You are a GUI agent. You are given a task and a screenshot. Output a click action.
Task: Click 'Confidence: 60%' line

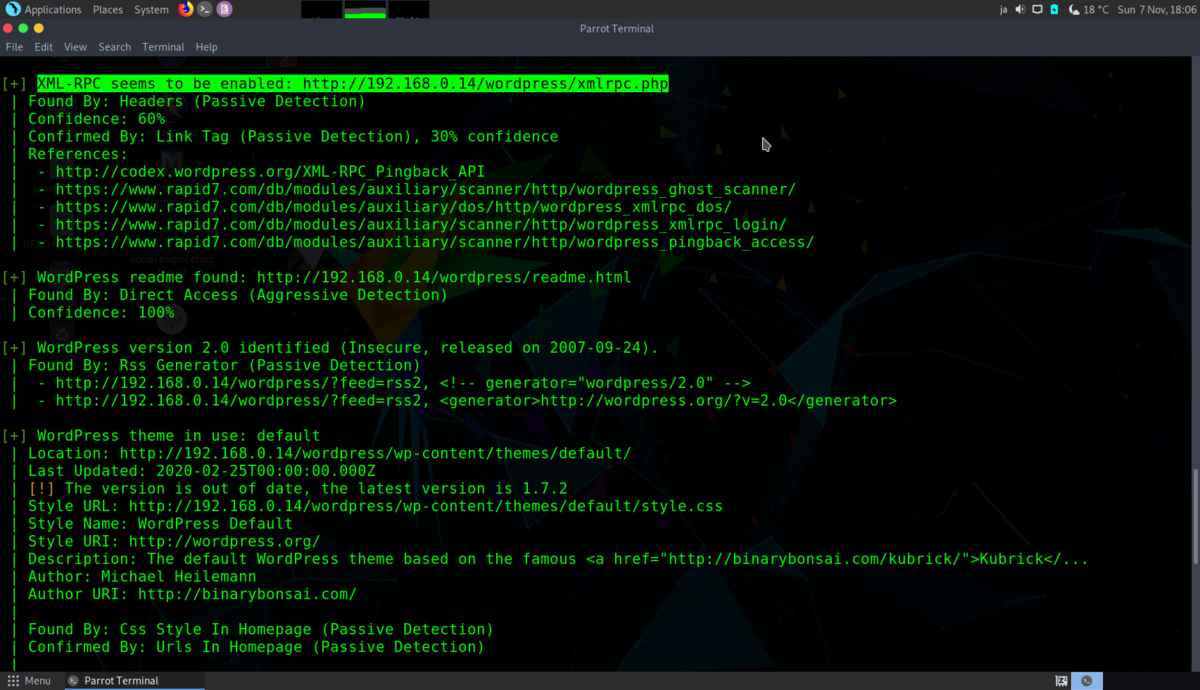click(x=97, y=119)
